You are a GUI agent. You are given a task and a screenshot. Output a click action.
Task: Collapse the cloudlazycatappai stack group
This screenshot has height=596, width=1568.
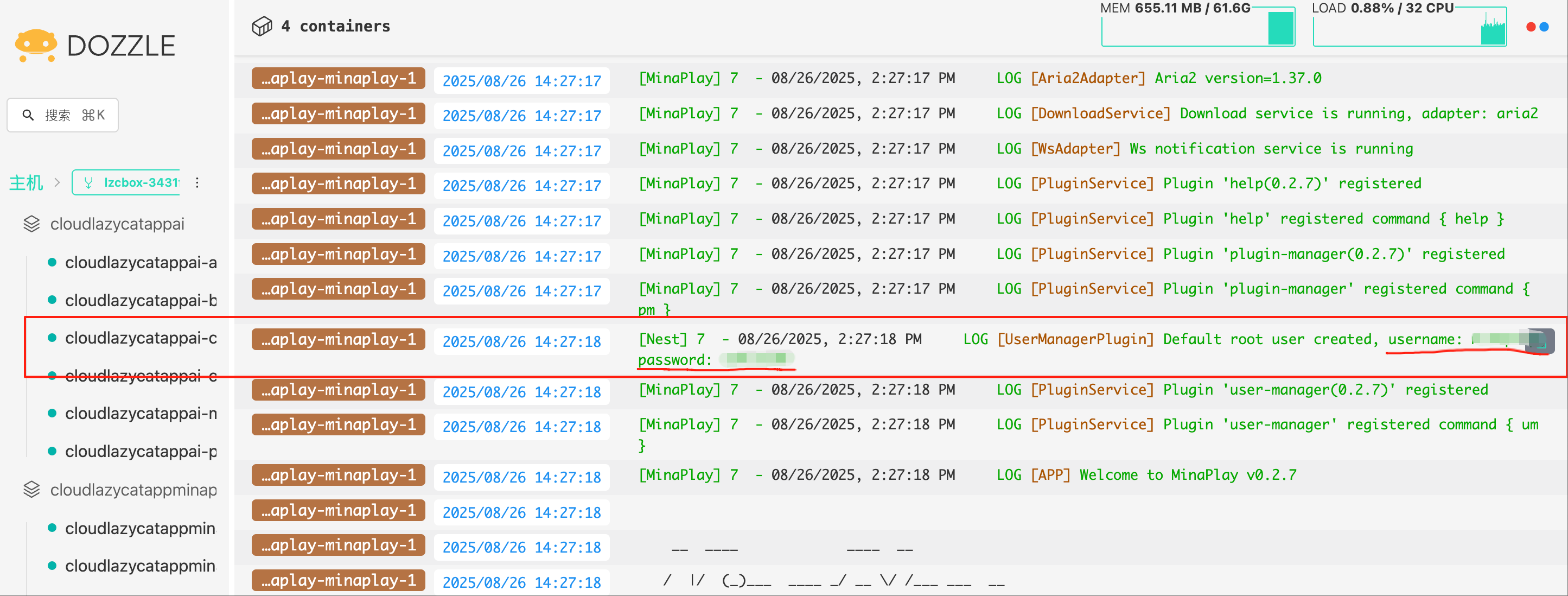tap(117, 224)
